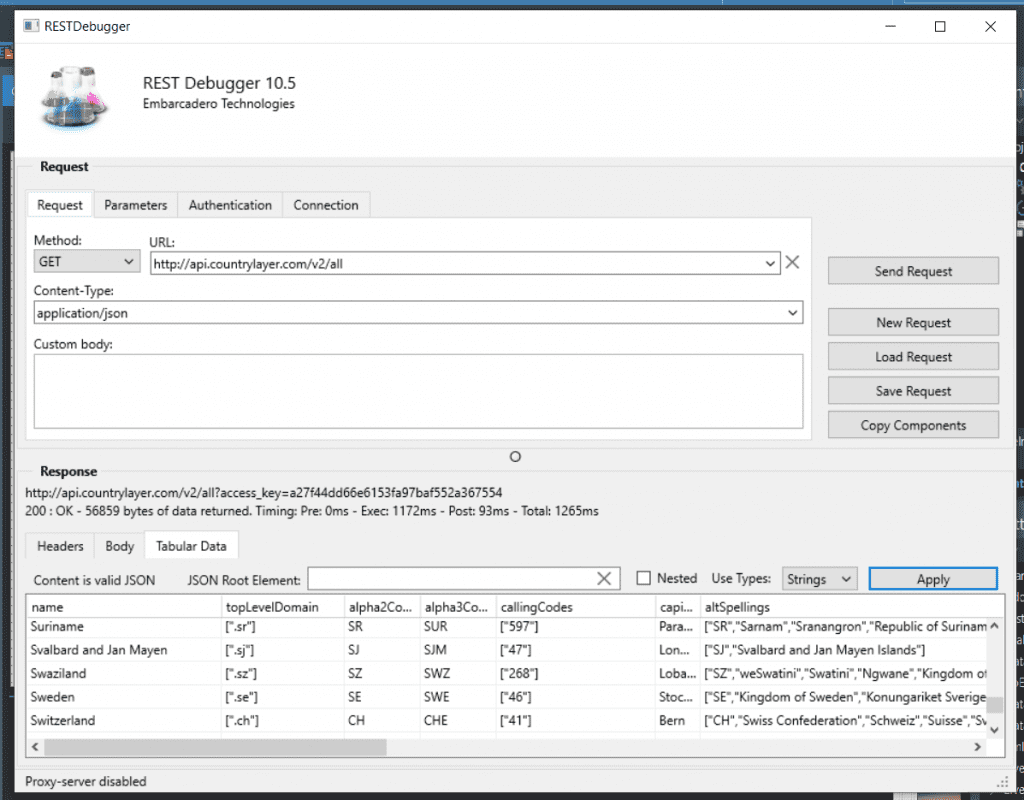Clear the URL field with the X icon
The width and height of the screenshot is (1024, 800).
792,263
